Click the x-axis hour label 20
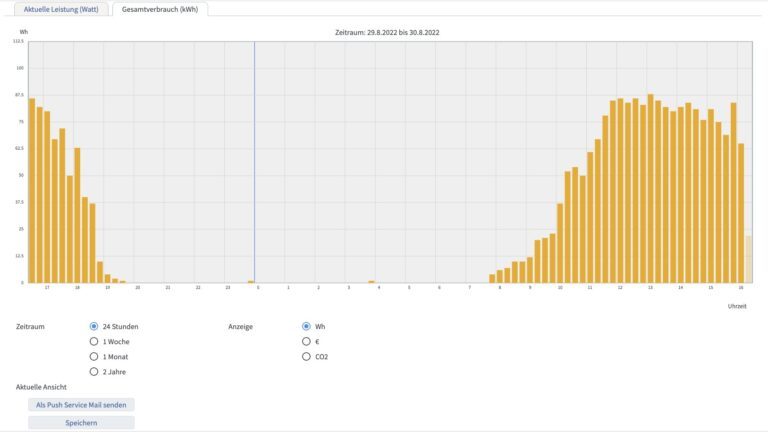Screen dimensions: 768x432 (138, 288)
